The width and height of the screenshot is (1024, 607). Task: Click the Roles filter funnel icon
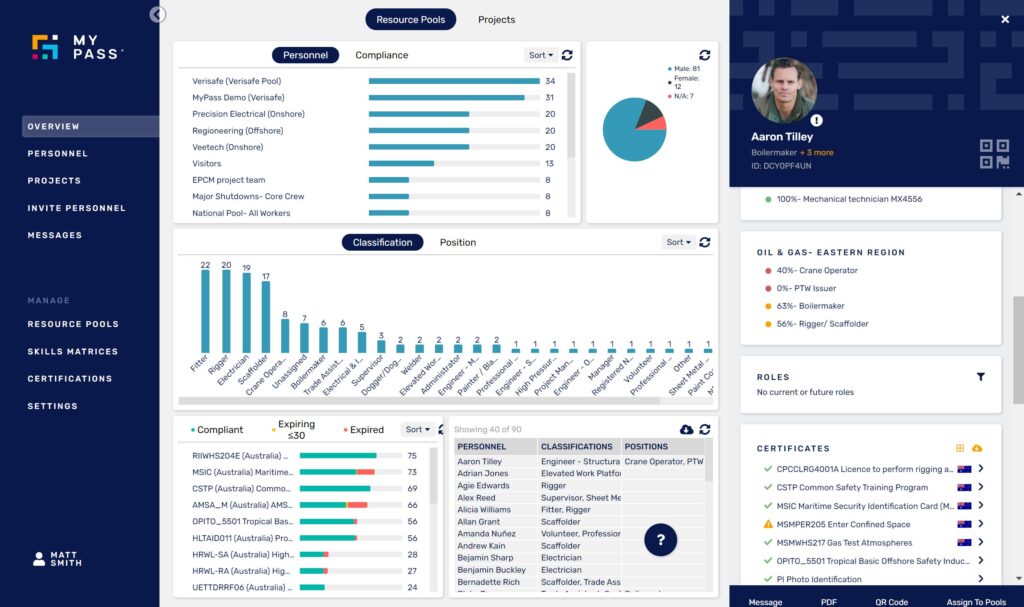click(980, 377)
